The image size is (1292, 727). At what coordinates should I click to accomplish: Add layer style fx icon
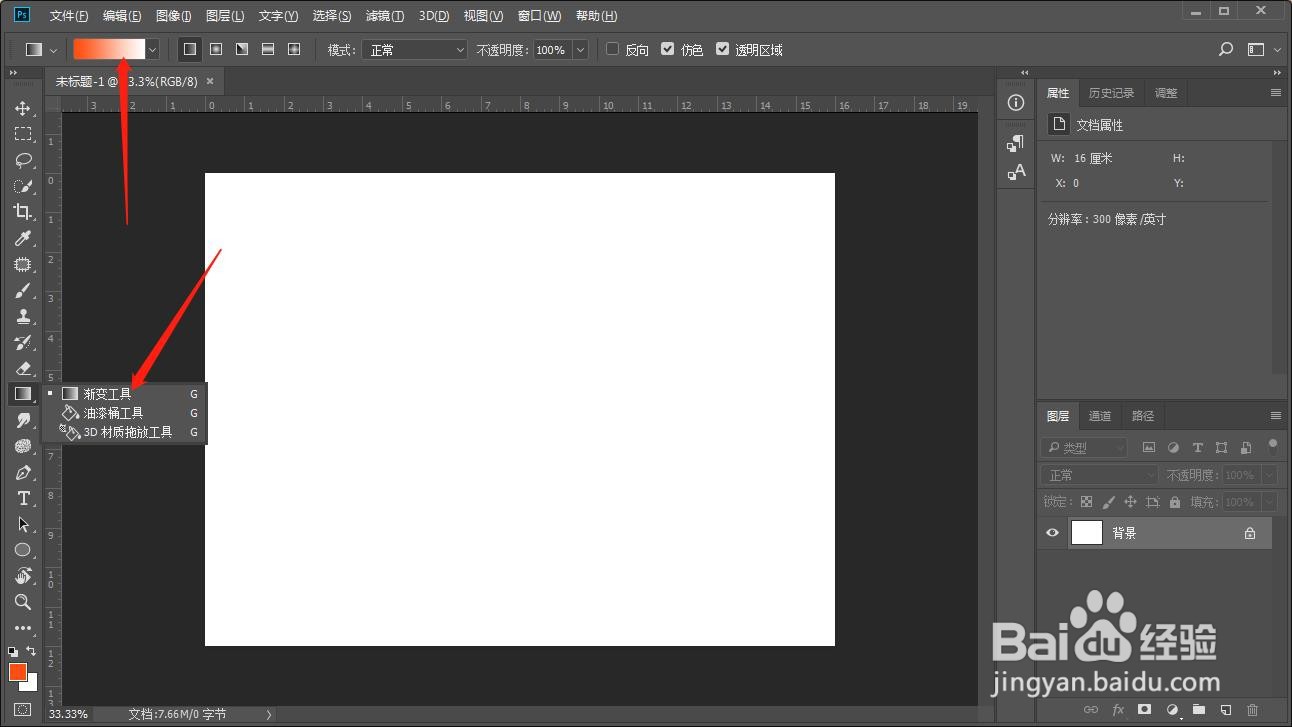click(1118, 710)
